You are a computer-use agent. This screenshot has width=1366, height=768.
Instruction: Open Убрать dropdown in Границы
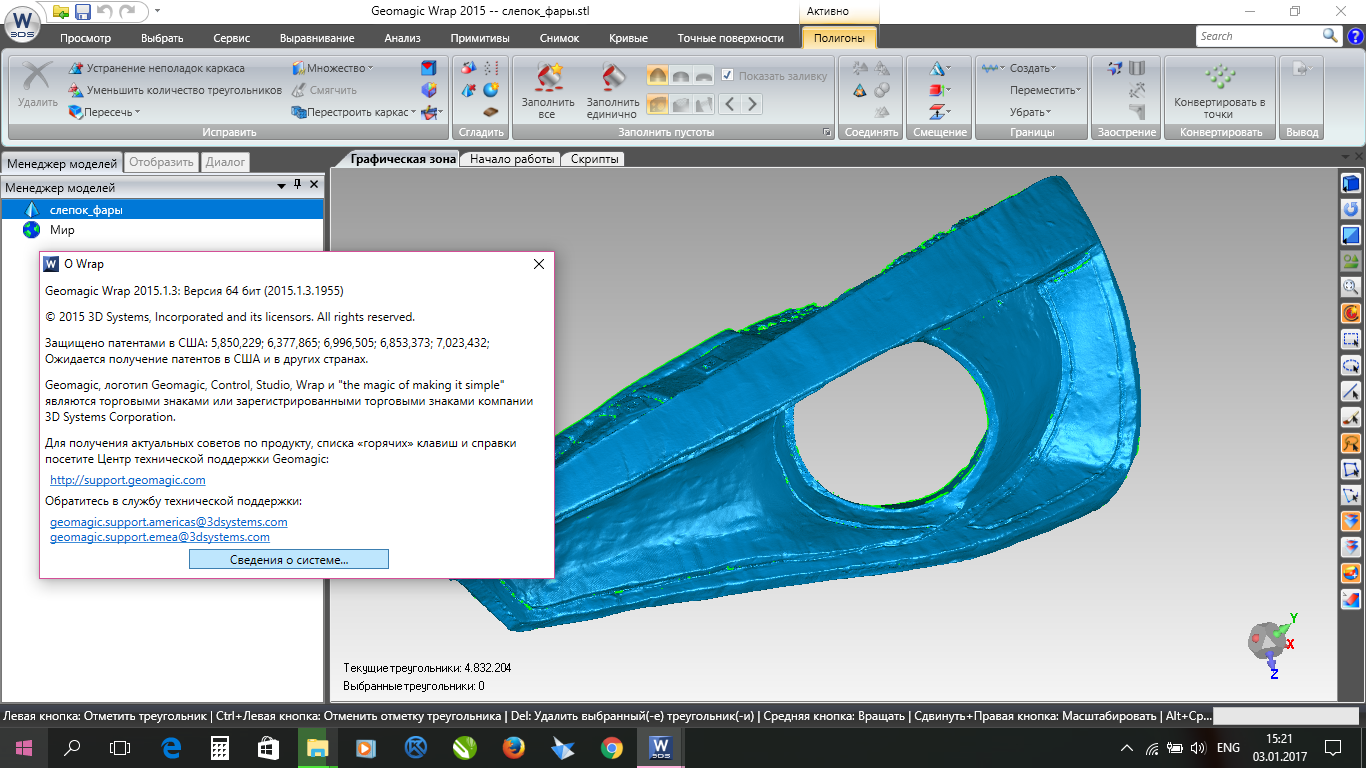pos(1030,112)
